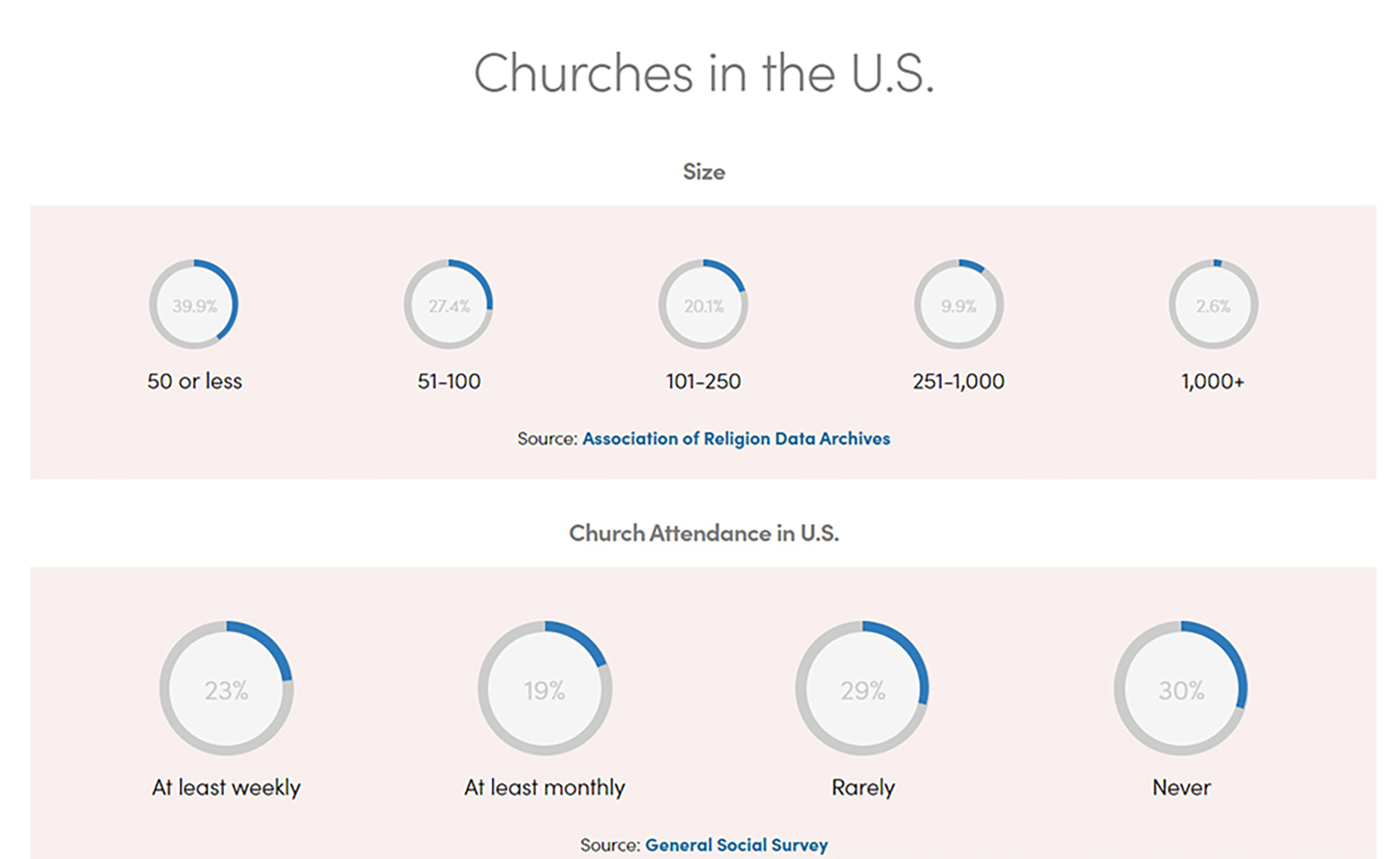The height and width of the screenshot is (859, 1400).
Task: Click the 27.4% progress circle
Action: pyautogui.click(x=449, y=304)
